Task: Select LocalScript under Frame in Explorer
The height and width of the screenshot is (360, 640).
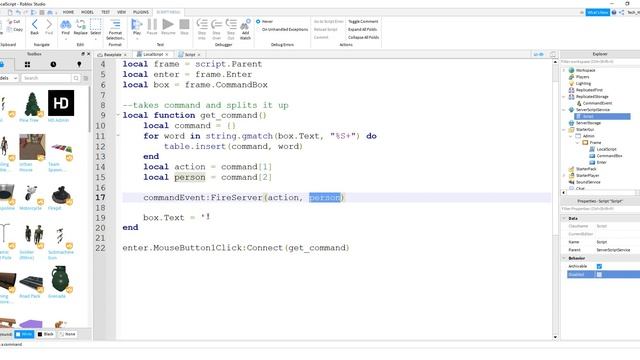Action: 607,149
